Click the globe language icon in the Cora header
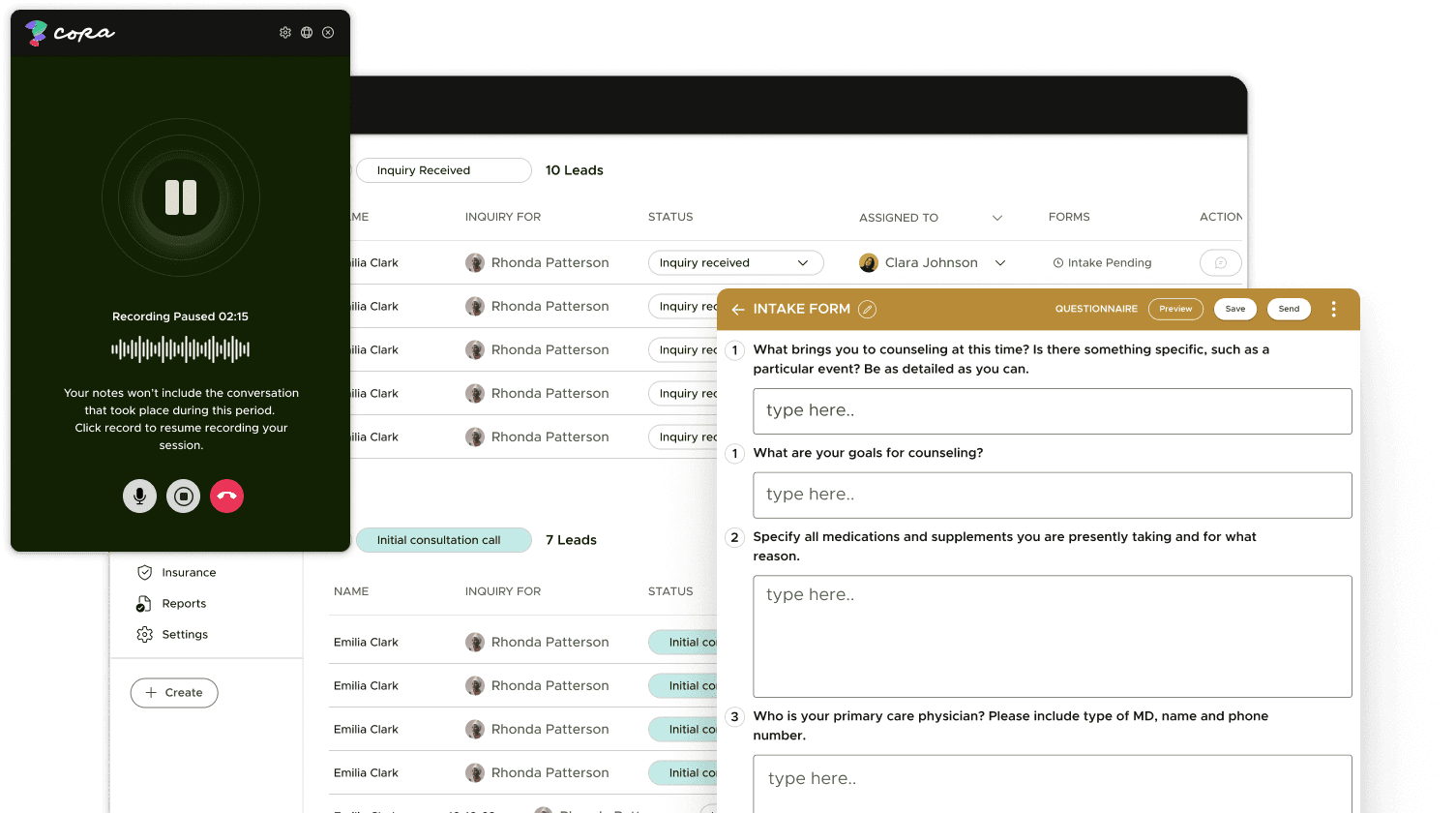Screen dimensions: 1456x813 click(x=307, y=32)
